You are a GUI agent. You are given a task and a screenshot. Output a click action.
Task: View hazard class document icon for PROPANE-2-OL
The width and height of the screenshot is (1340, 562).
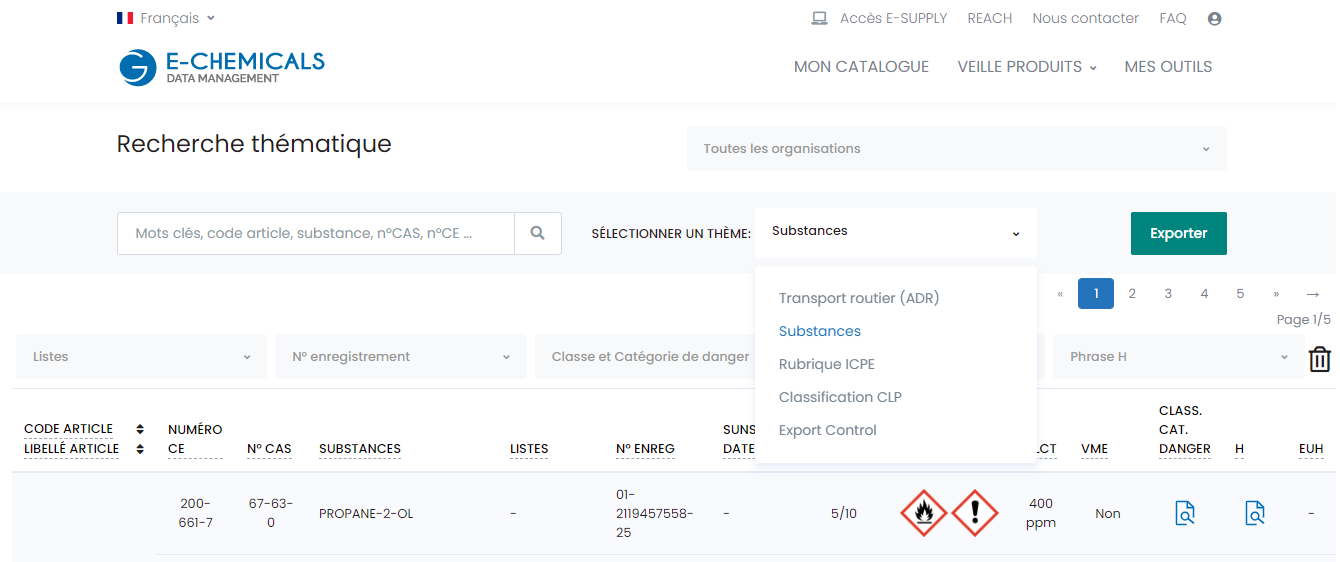click(x=1185, y=513)
